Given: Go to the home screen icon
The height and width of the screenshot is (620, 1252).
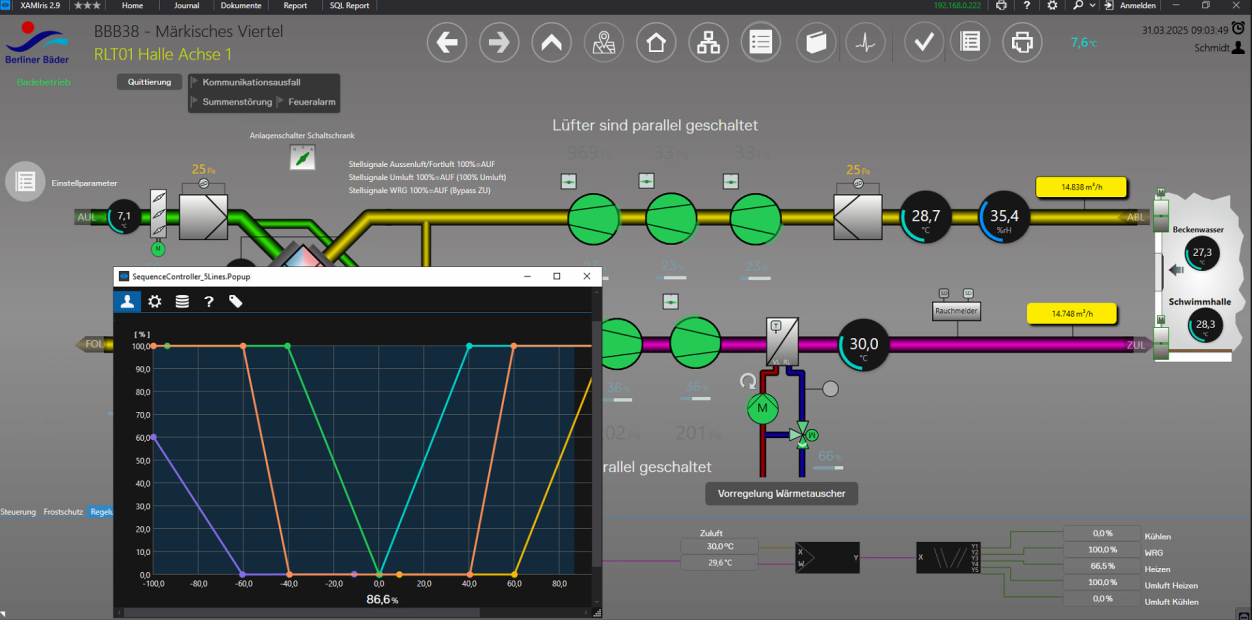Looking at the screenshot, I should pyautogui.click(x=655, y=43).
